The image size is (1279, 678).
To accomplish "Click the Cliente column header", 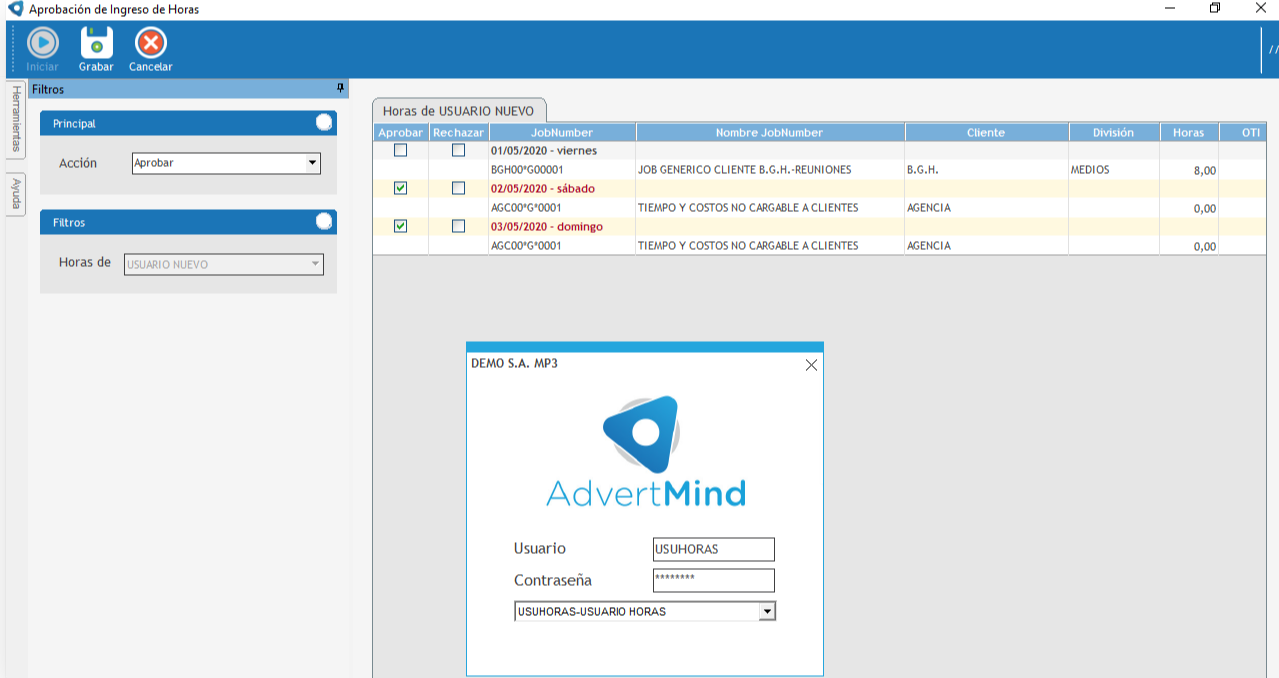I will (985, 132).
